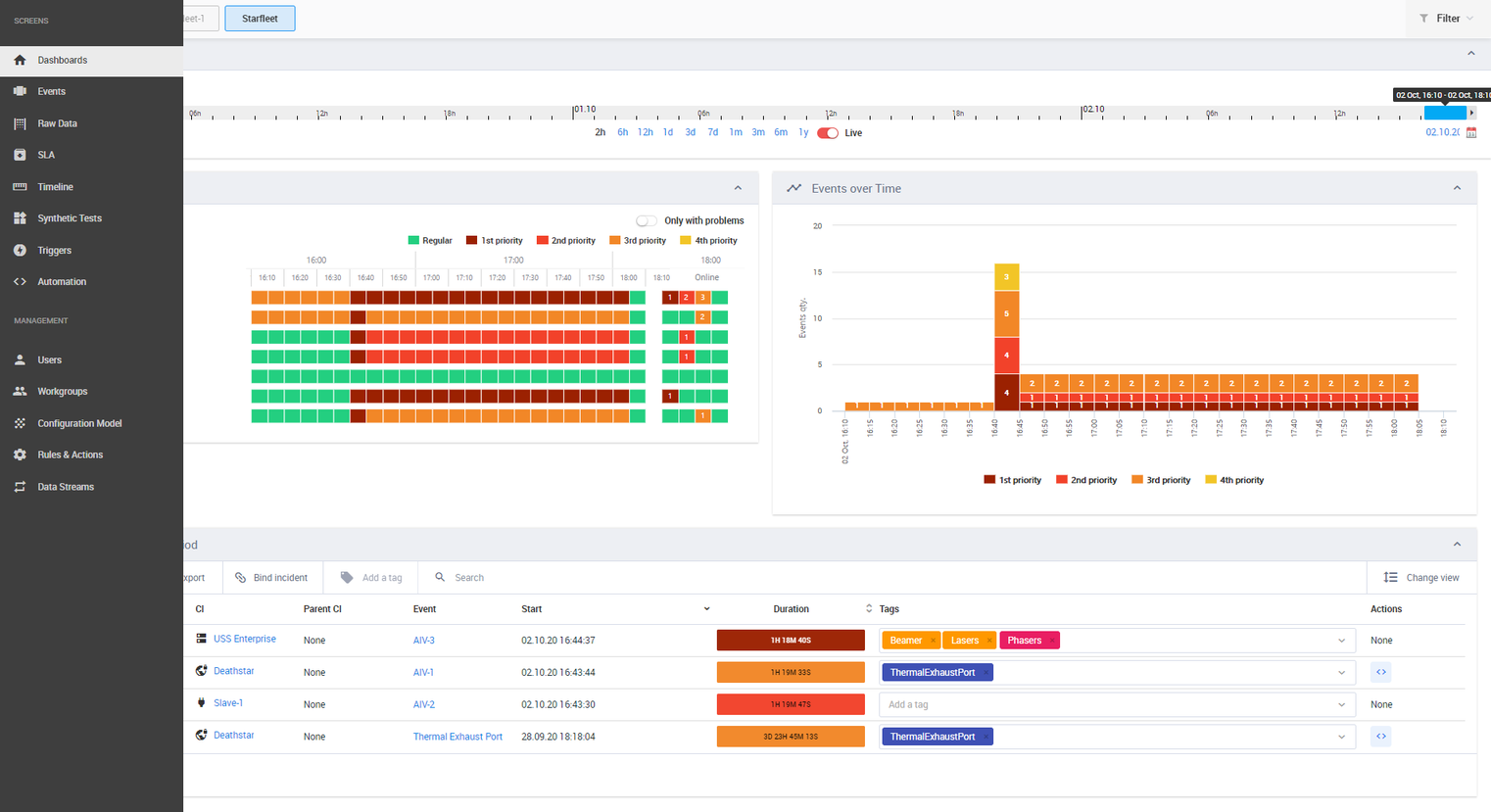
Task: Collapse the Events over Time panel
Action: pyautogui.click(x=1457, y=188)
